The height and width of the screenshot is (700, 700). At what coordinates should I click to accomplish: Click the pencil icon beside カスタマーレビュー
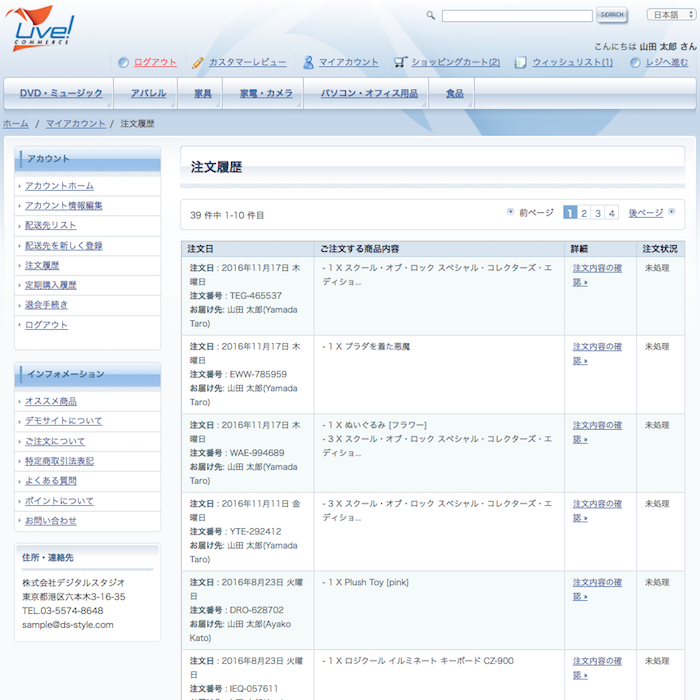198,63
